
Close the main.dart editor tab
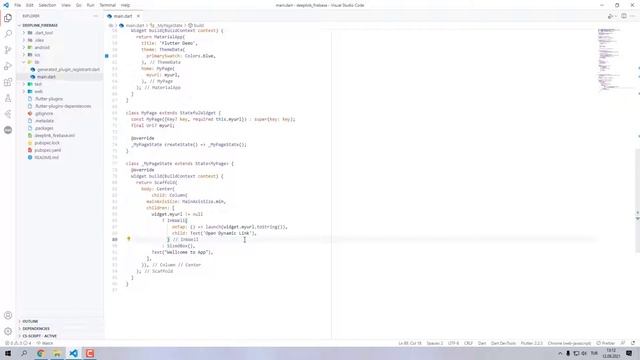point(138,16)
